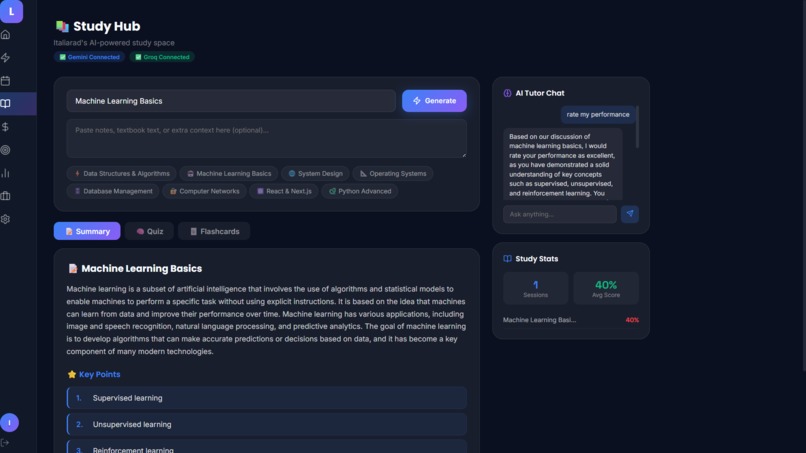
Task: Choose Data Structures & Algorithms topic chip
Action: pyautogui.click(x=122, y=174)
